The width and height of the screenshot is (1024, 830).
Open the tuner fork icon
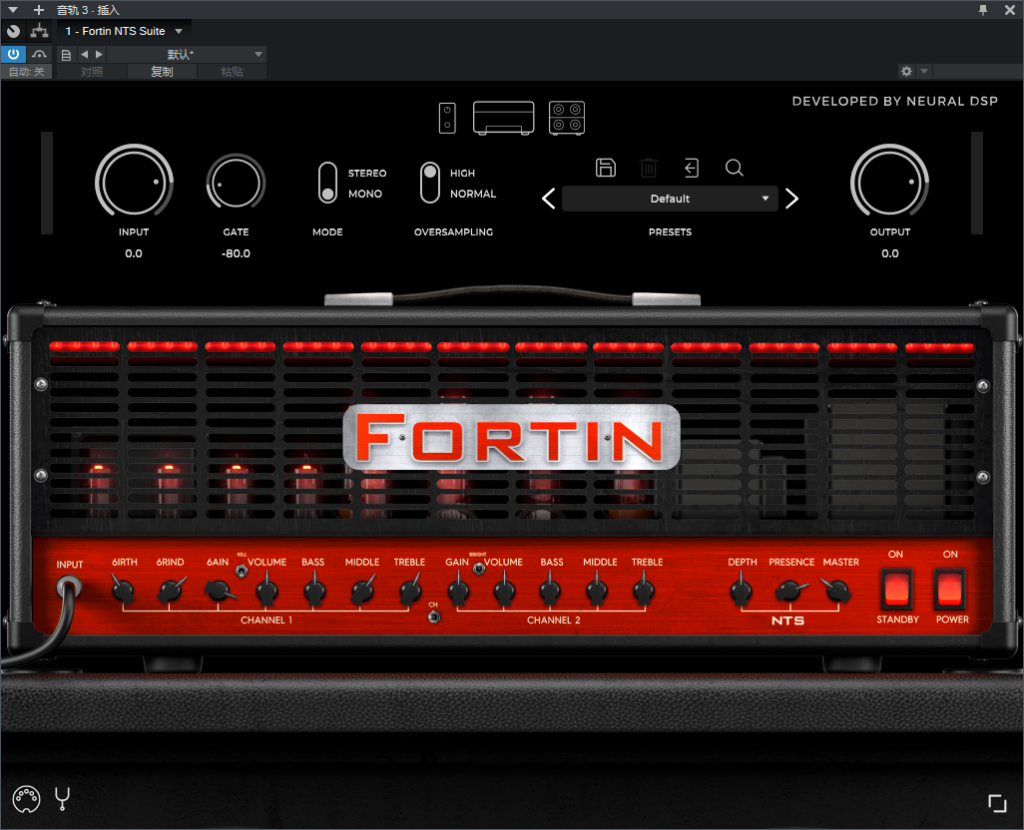click(62, 799)
